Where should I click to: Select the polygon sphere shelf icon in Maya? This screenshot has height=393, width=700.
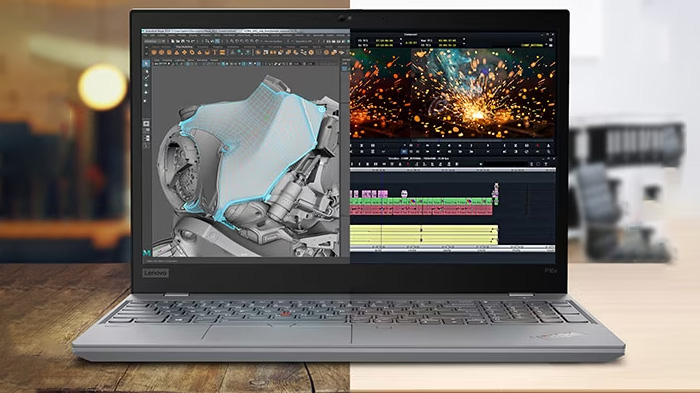tap(154, 53)
